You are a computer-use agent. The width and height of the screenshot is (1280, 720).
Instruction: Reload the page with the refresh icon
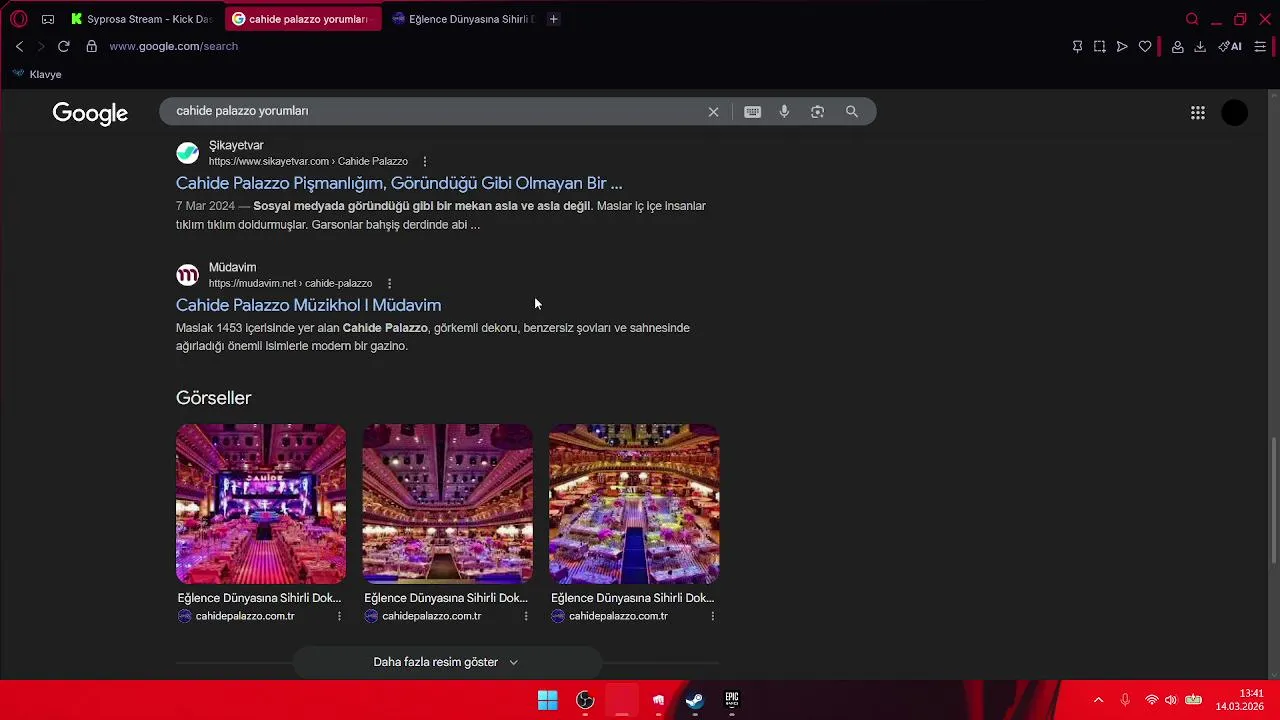click(63, 46)
